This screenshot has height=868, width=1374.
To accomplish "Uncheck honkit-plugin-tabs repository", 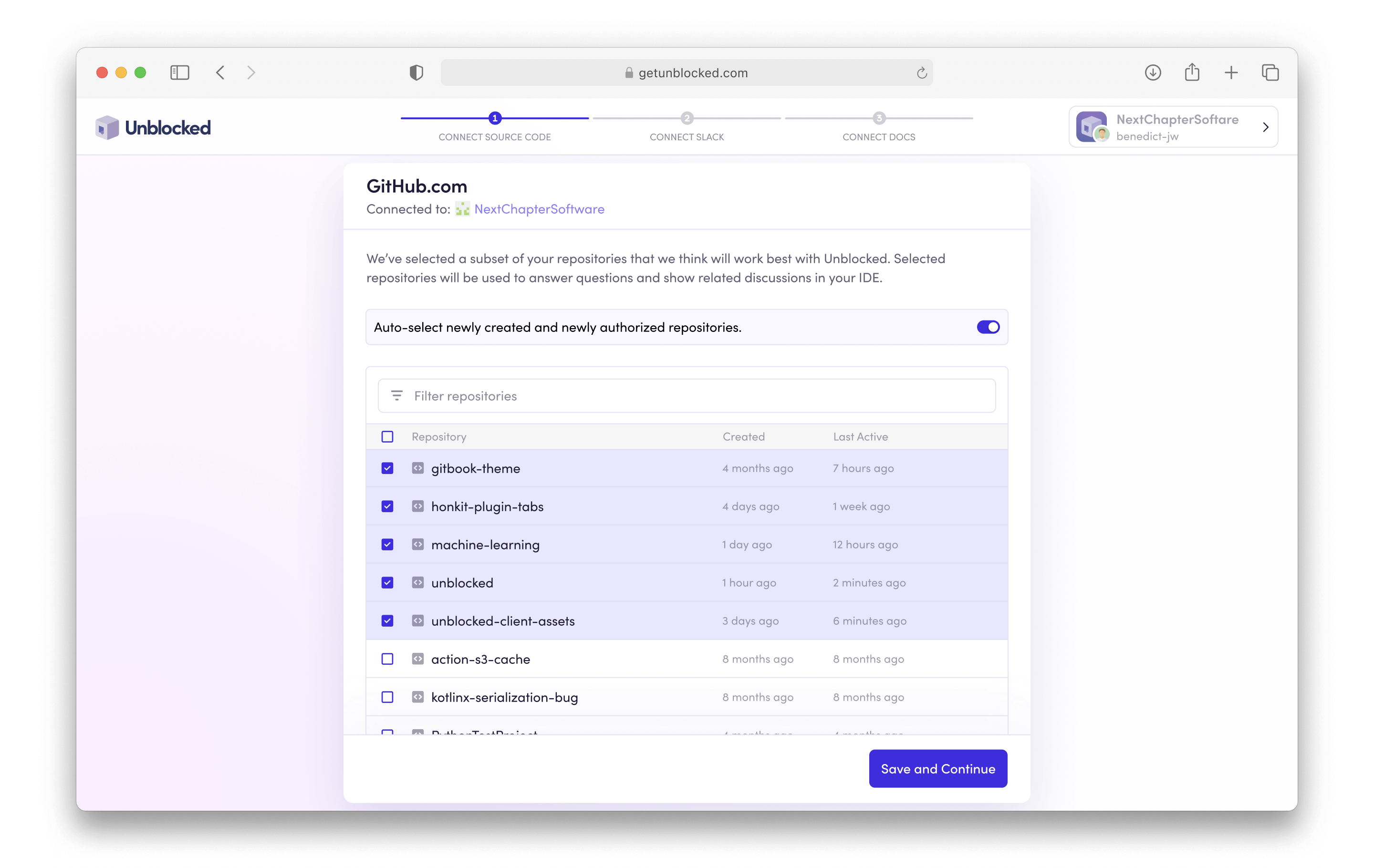I will [x=387, y=506].
